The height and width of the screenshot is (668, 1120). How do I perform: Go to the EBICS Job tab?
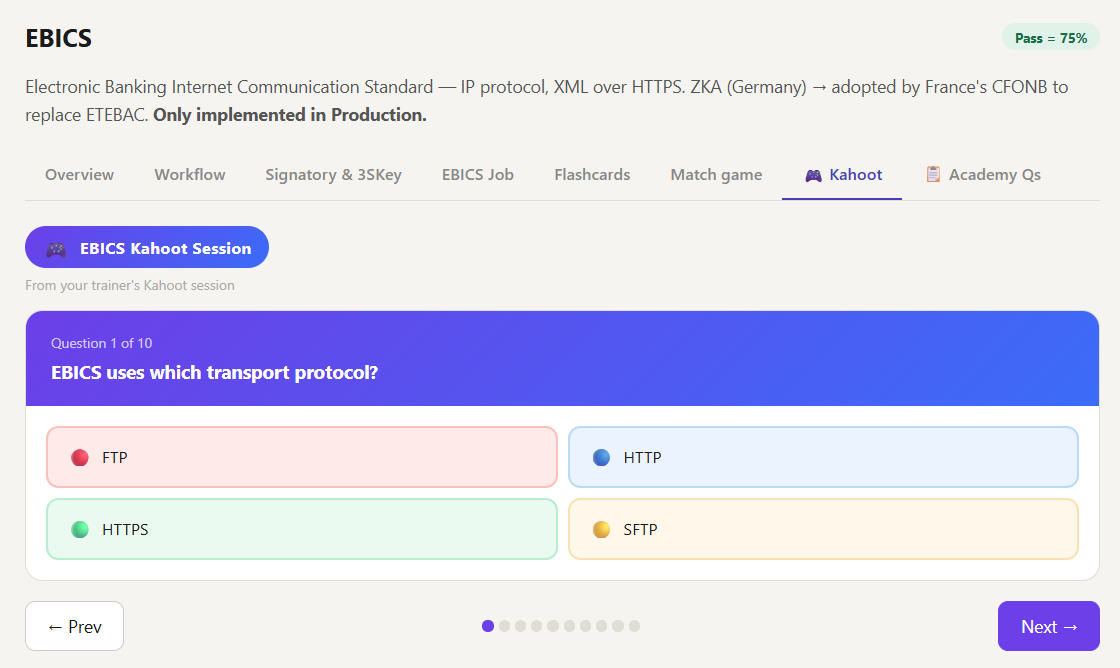click(x=478, y=175)
